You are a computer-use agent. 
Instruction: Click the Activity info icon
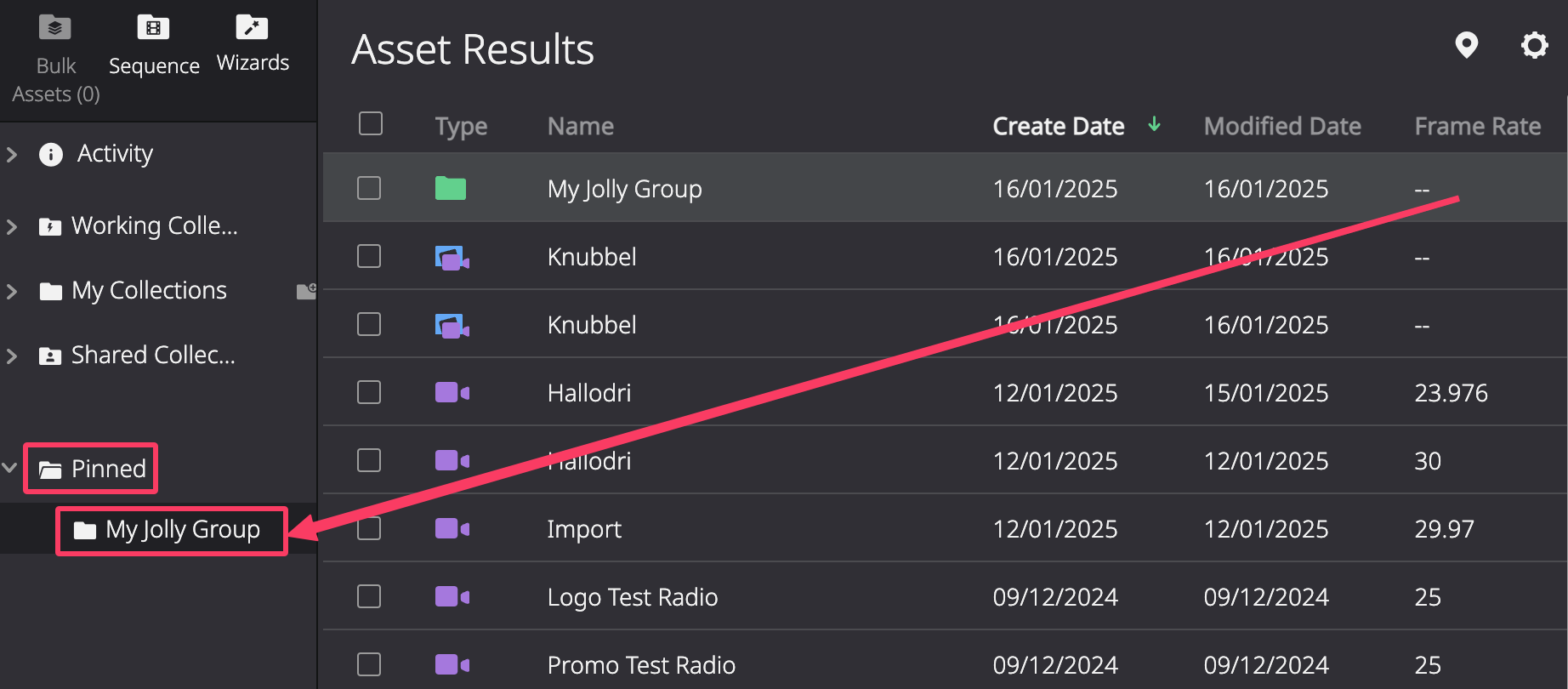click(x=51, y=154)
